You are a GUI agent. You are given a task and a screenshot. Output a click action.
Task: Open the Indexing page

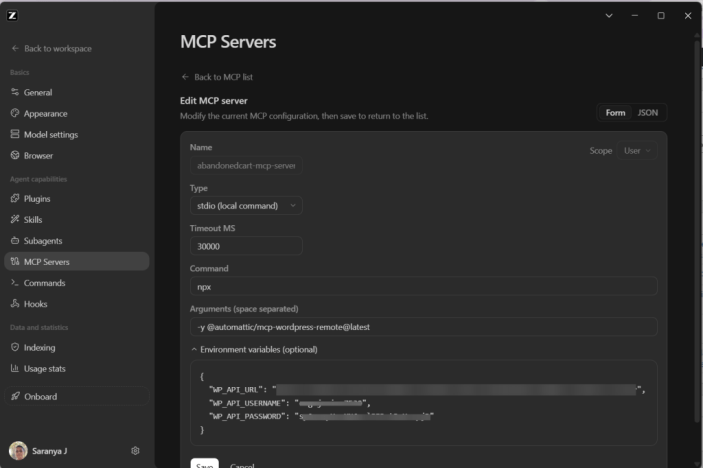pos(77,347)
